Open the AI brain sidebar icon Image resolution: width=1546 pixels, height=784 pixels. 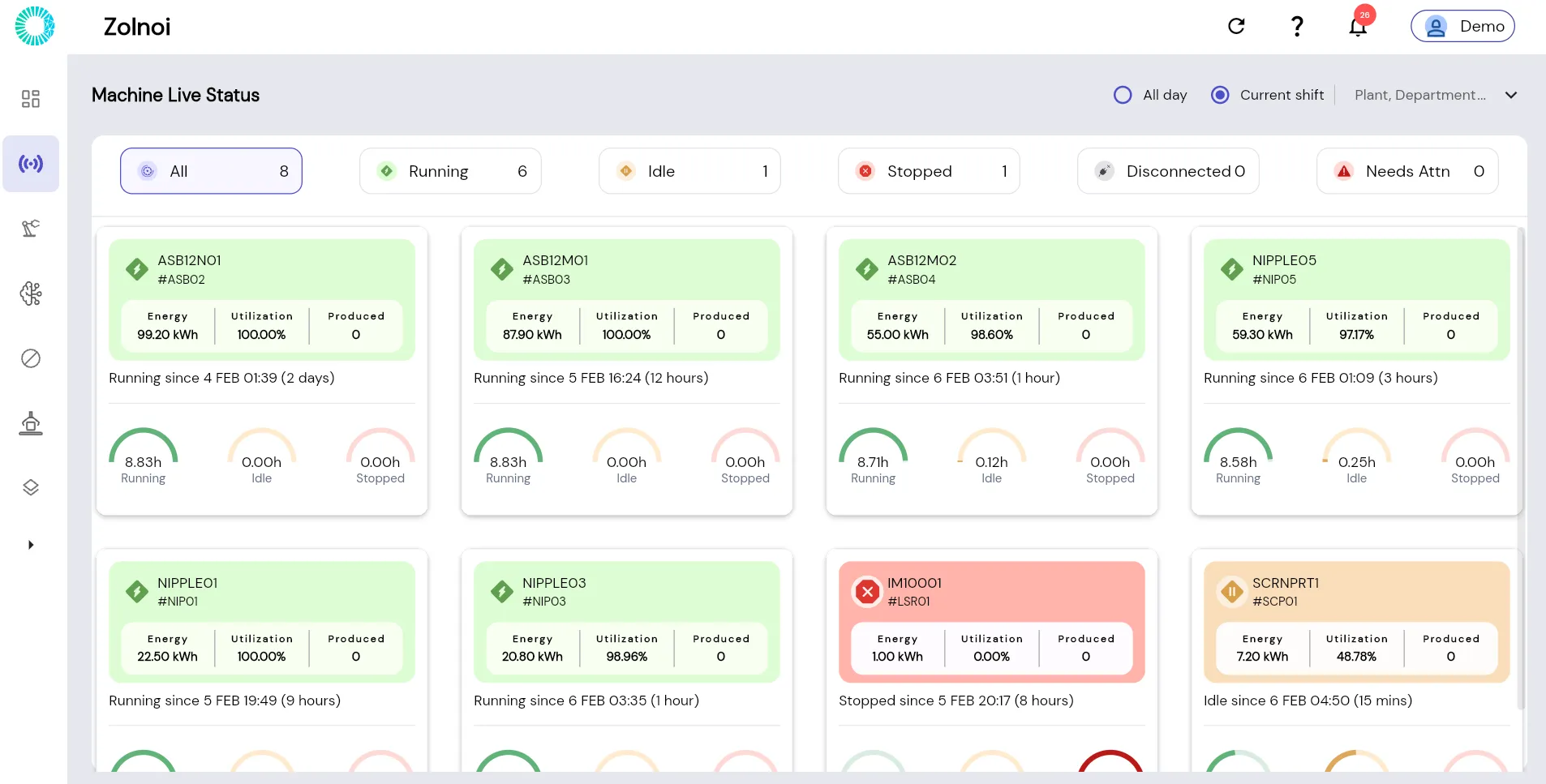click(31, 293)
